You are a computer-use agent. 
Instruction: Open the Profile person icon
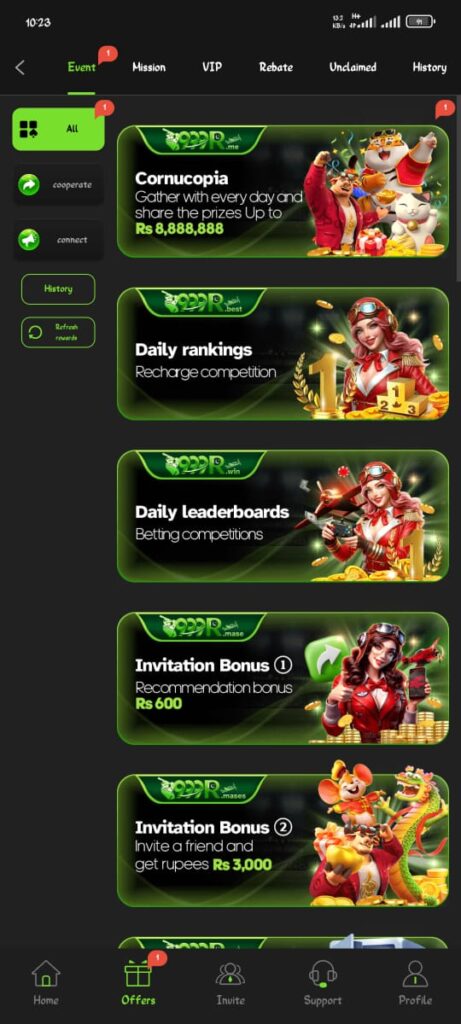coord(415,973)
